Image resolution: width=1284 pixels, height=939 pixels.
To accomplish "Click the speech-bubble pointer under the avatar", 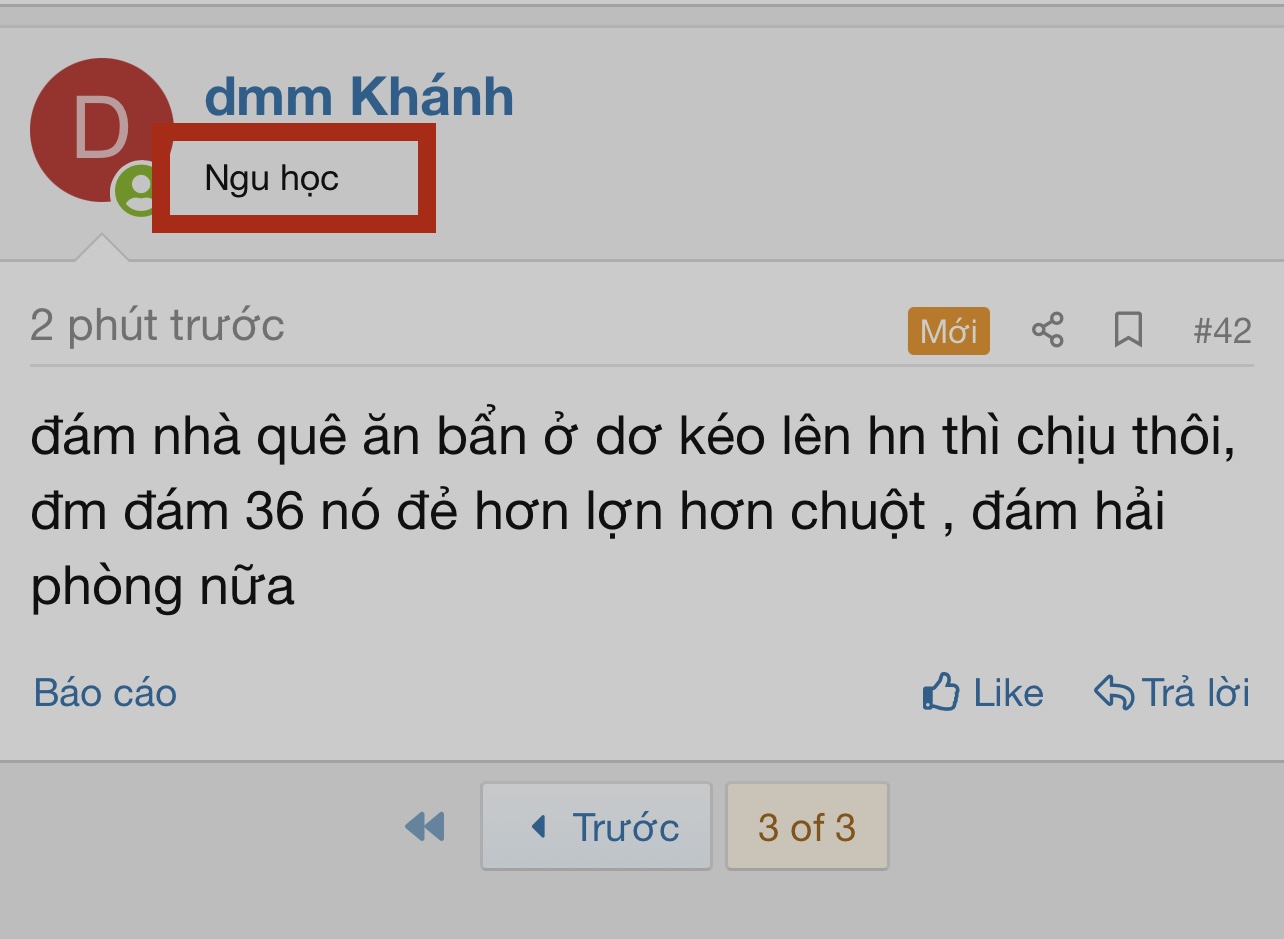I will tap(101, 248).
